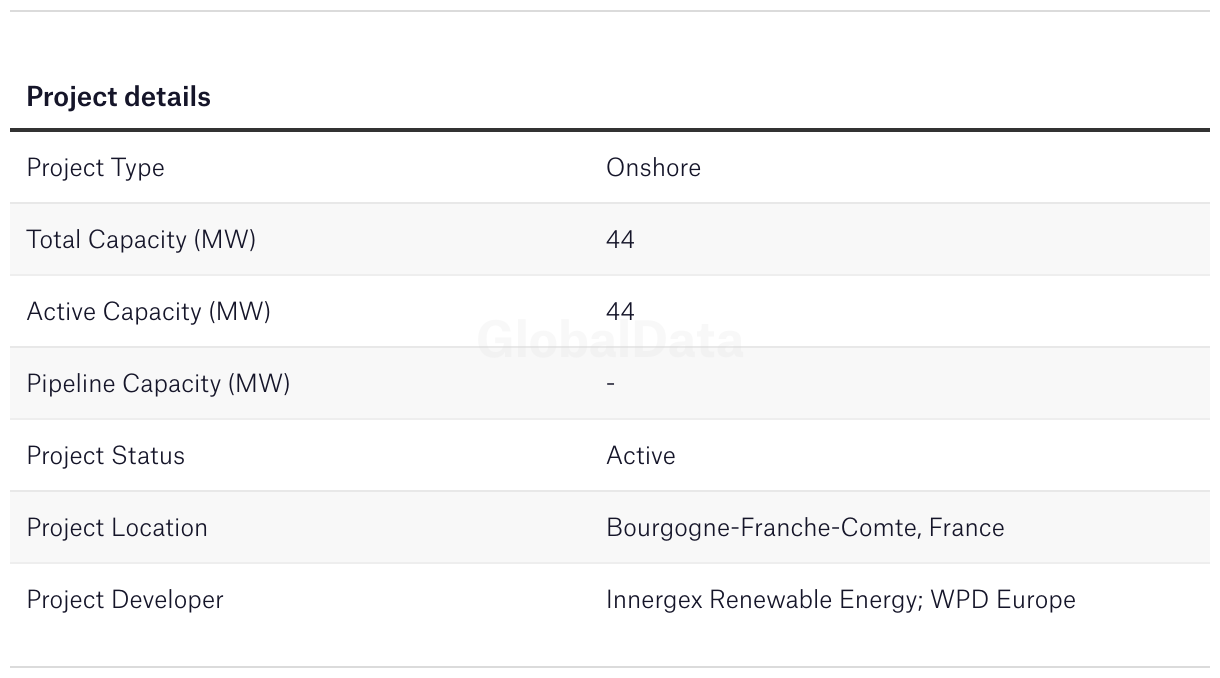Click the dash value for Pipeline Capacity
The width and height of the screenshot is (1220, 678).
click(610, 383)
